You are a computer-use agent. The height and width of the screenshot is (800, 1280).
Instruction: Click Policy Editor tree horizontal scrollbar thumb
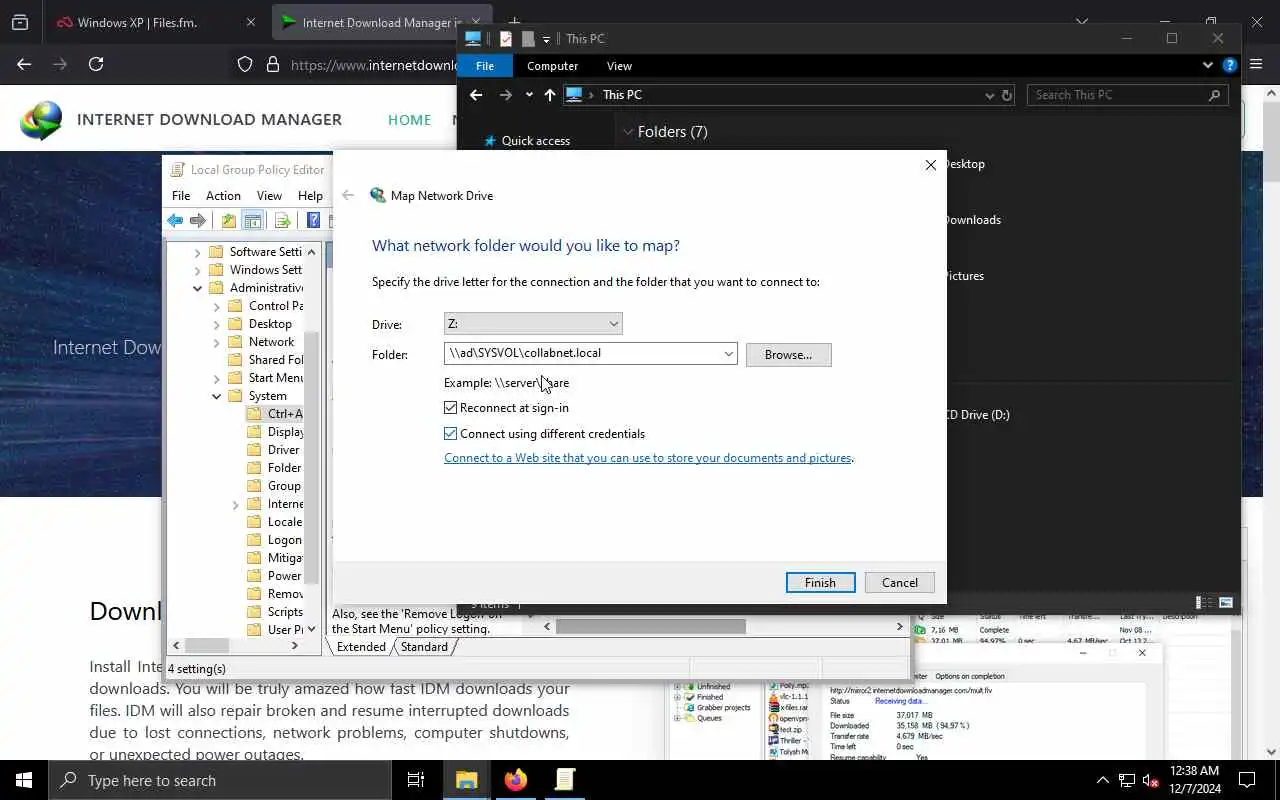coord(207,646)
